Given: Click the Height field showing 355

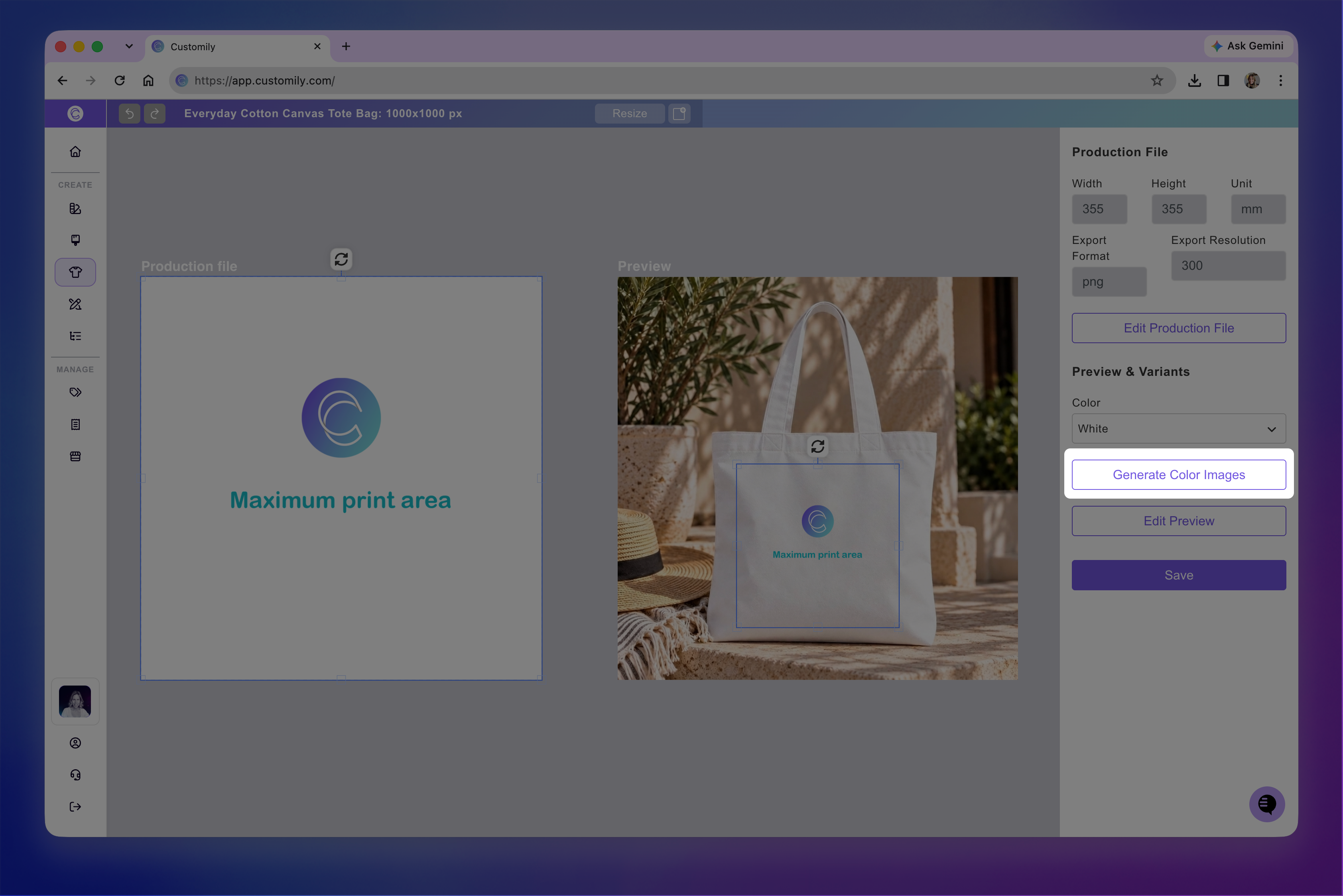Looking at the screenshot, I should tap(1179, 209).
